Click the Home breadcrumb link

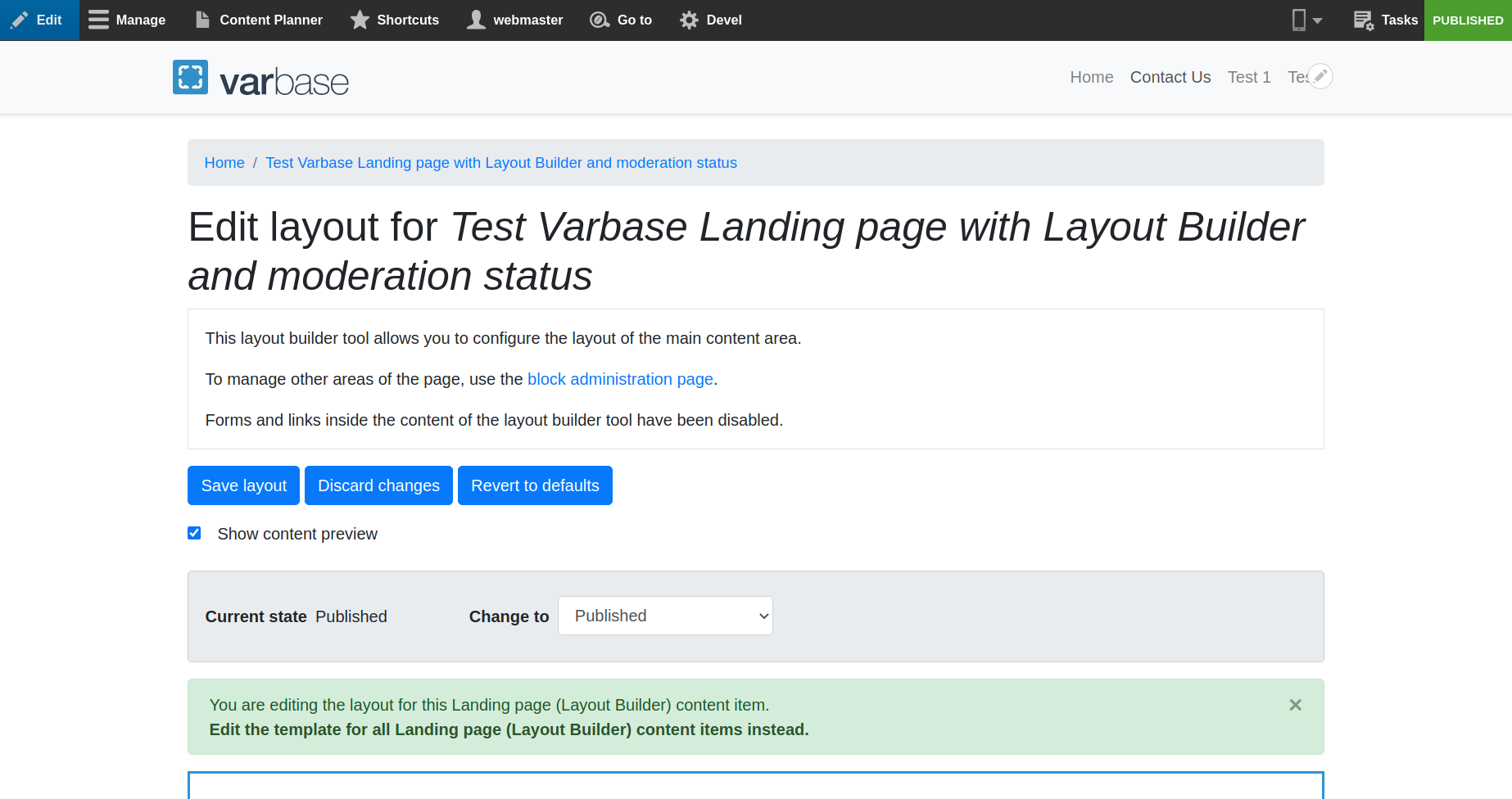224,162
